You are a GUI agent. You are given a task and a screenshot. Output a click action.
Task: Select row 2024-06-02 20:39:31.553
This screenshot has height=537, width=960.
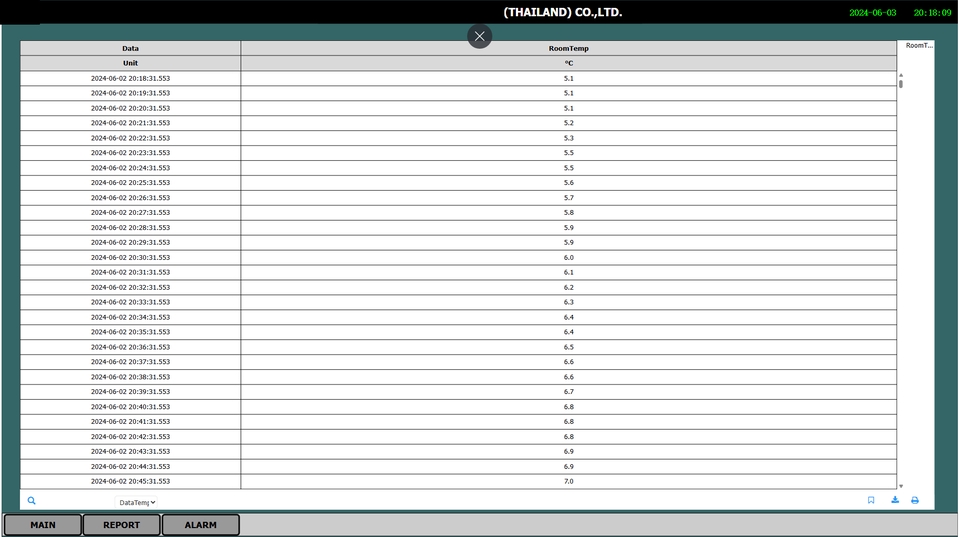click(x=459, y=392)
